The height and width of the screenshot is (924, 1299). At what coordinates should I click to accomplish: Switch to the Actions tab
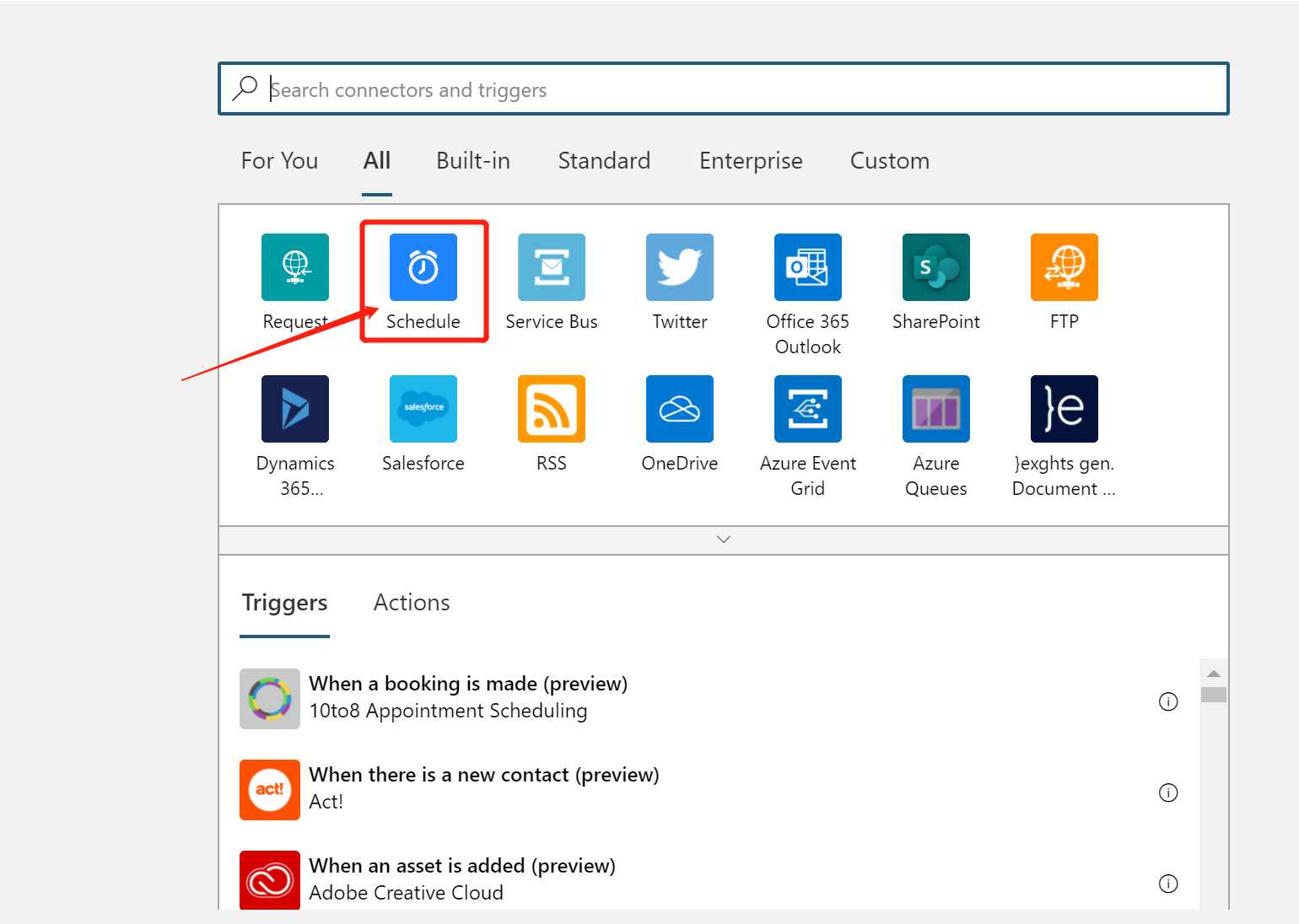412,602
